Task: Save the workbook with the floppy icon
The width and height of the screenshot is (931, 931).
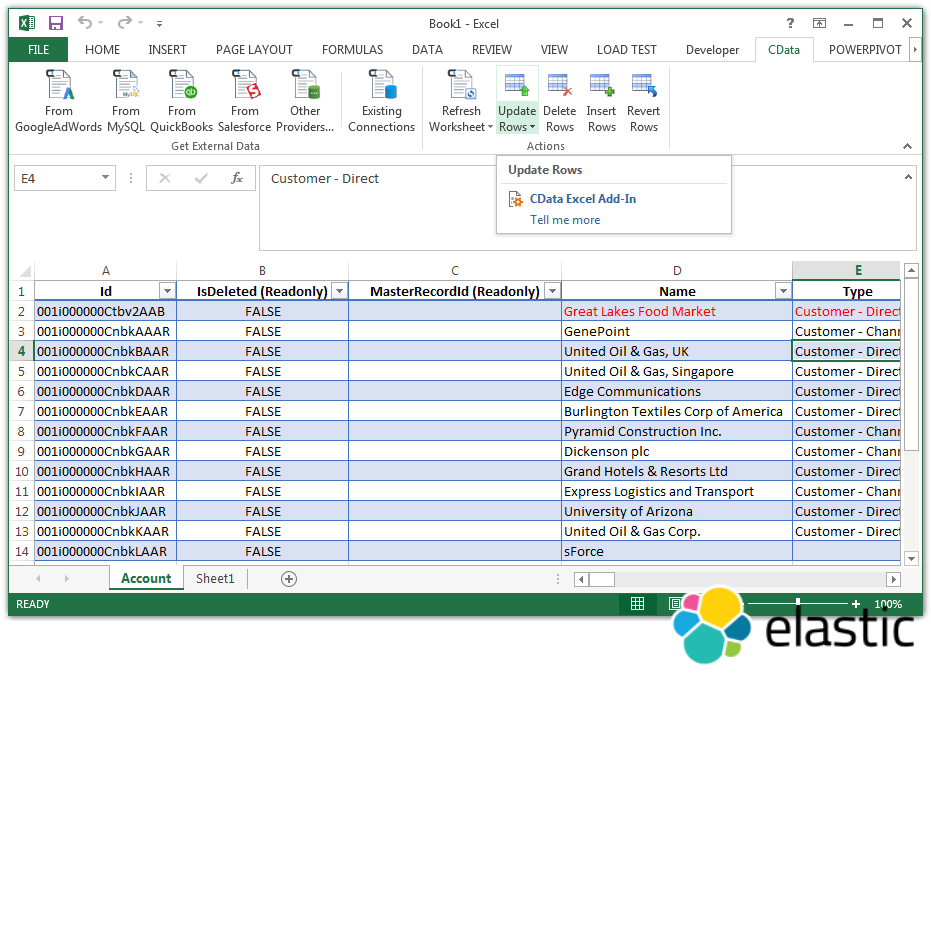Action: [x=56, y=23]
